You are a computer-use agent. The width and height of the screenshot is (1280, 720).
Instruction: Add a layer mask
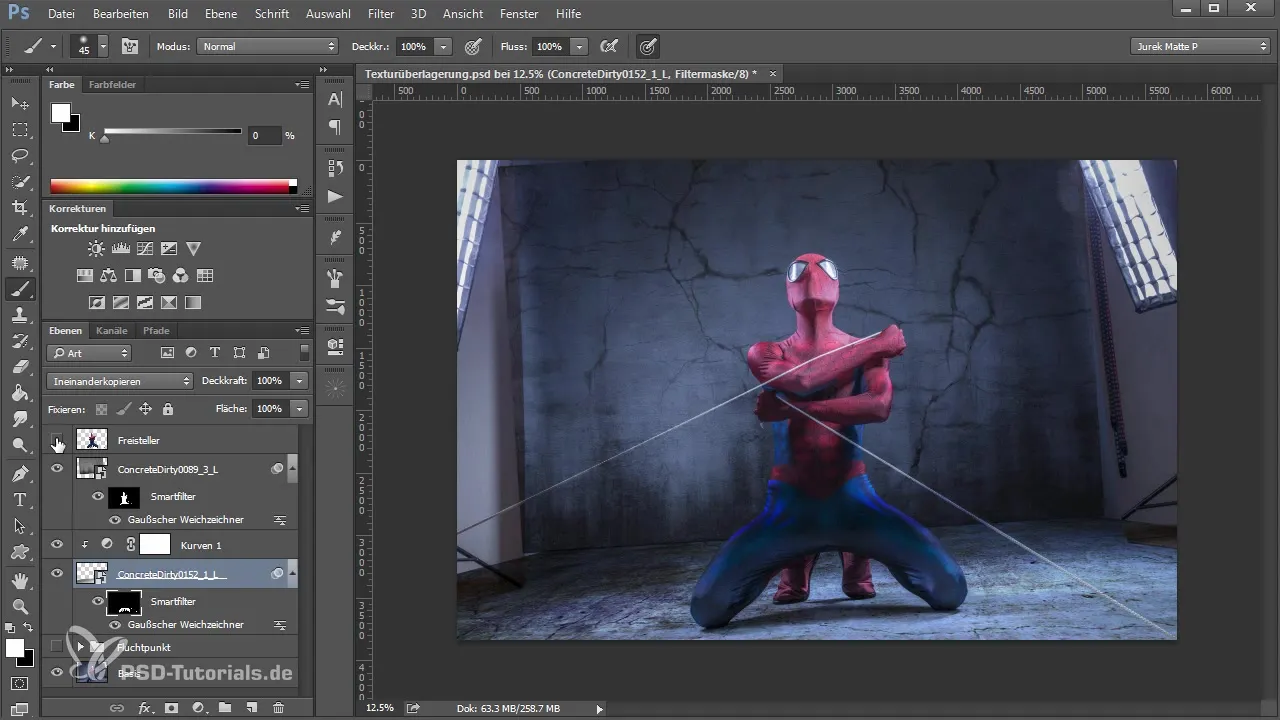(172, 708)
